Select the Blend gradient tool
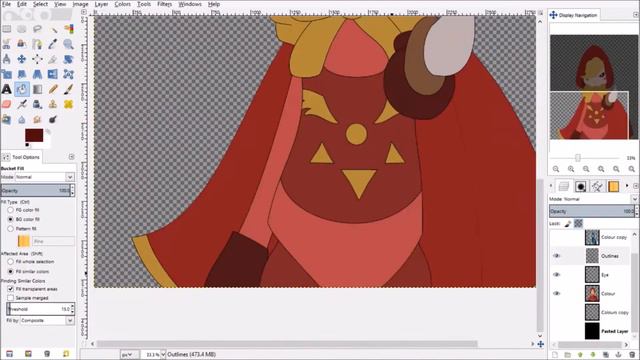 point(37,89)
